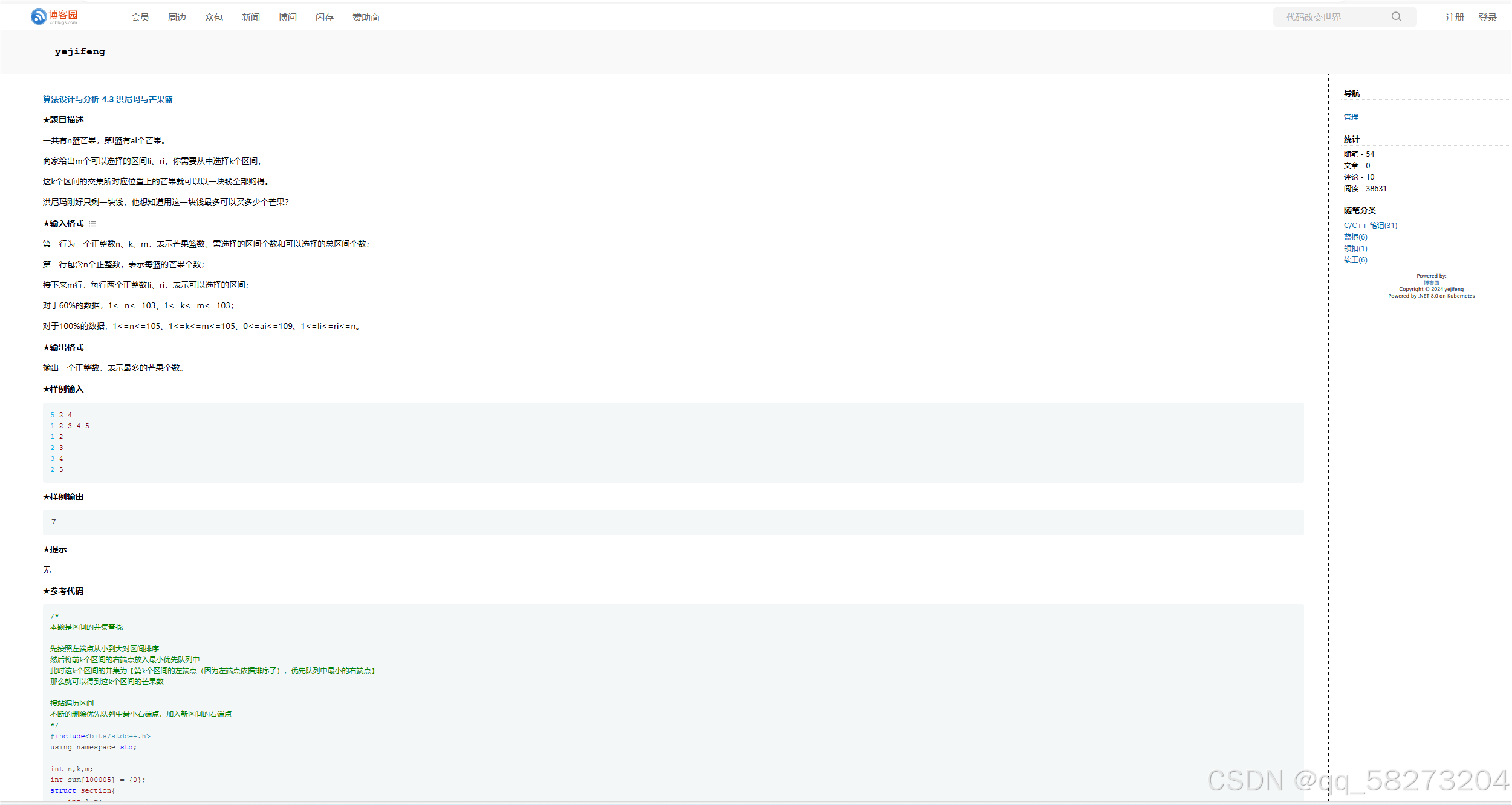Image resolution: width=1512 pixels, height=805 pixels.
Task: Open the 闪存 nav link
Action: point(324,18)
